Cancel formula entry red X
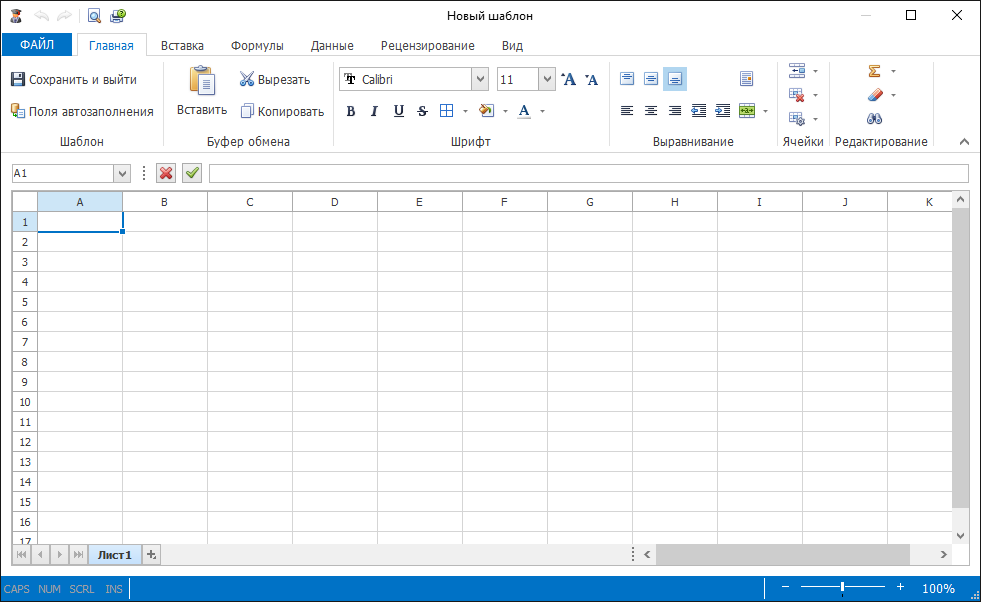The image size is (981, 602). click(166, 173)
